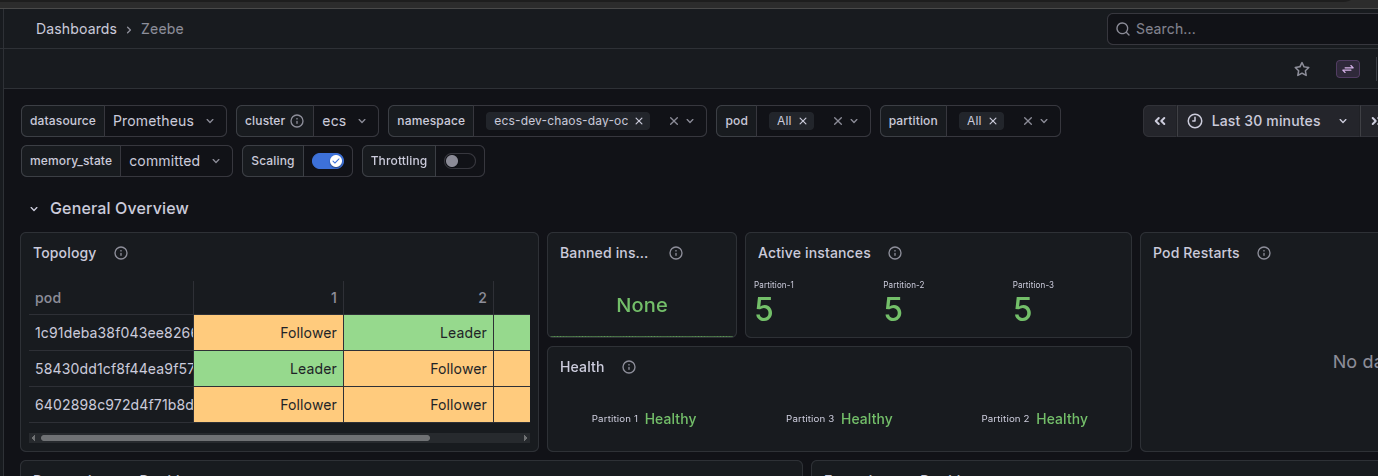Collapse the General Overview row
The height and width of the screenshot is (476, 1378).
[34, 209]
